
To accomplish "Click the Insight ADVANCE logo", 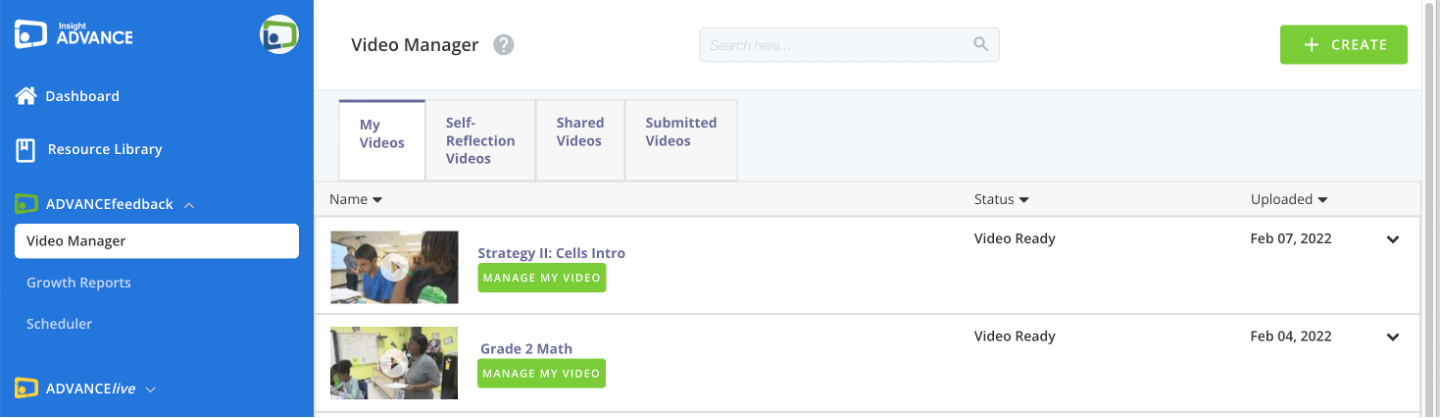I will (74, 34).
